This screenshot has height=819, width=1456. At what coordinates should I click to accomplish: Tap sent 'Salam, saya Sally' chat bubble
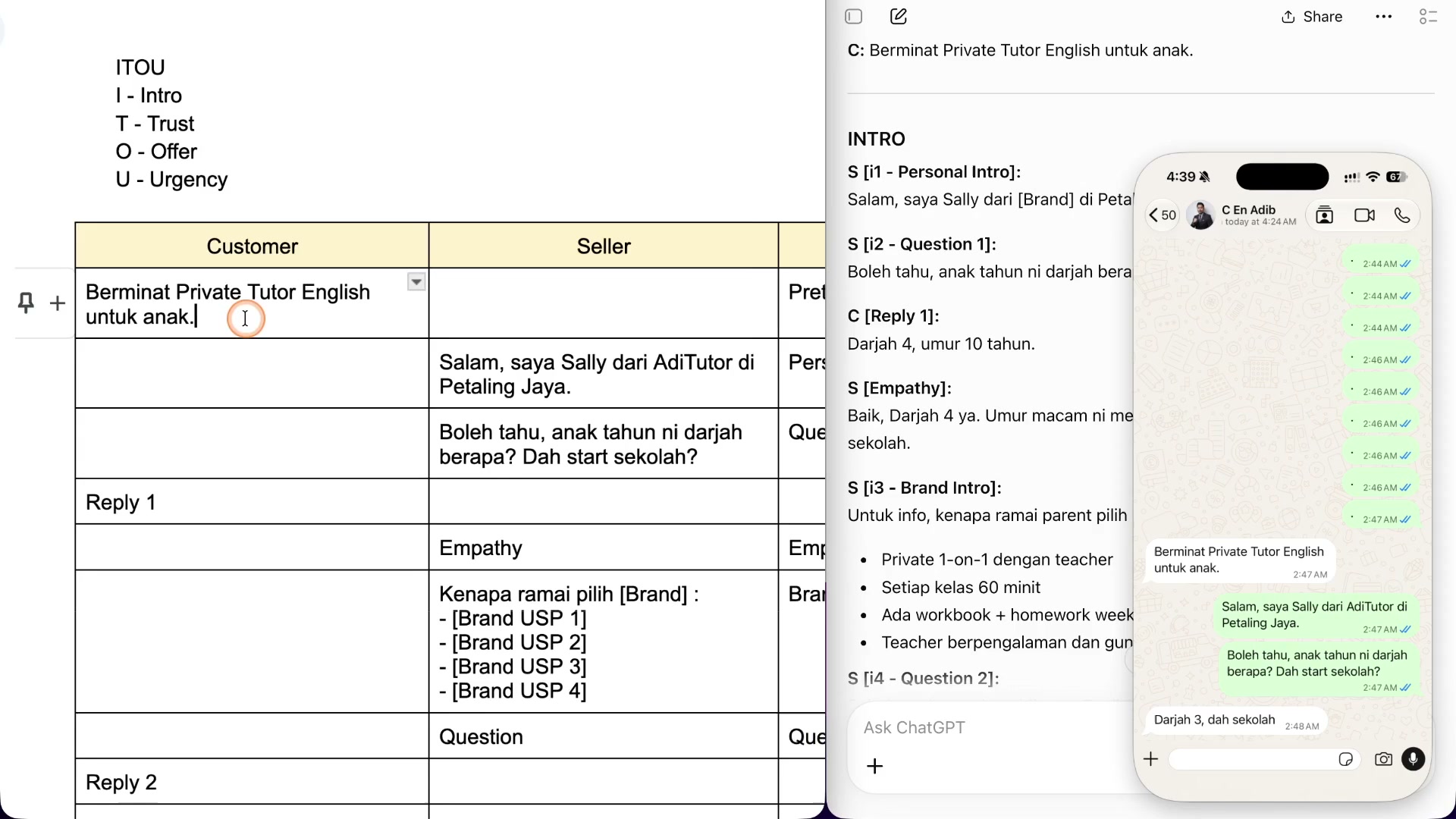click(x=1316, y=616)
